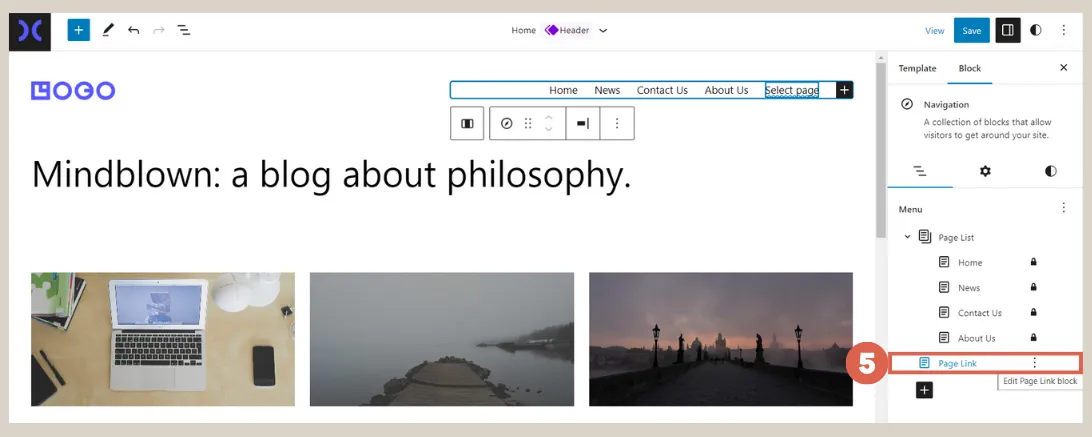Click the Mindblown blog heading text
This screenshot has height=437, width=1092.
click(x=332, y=174)
